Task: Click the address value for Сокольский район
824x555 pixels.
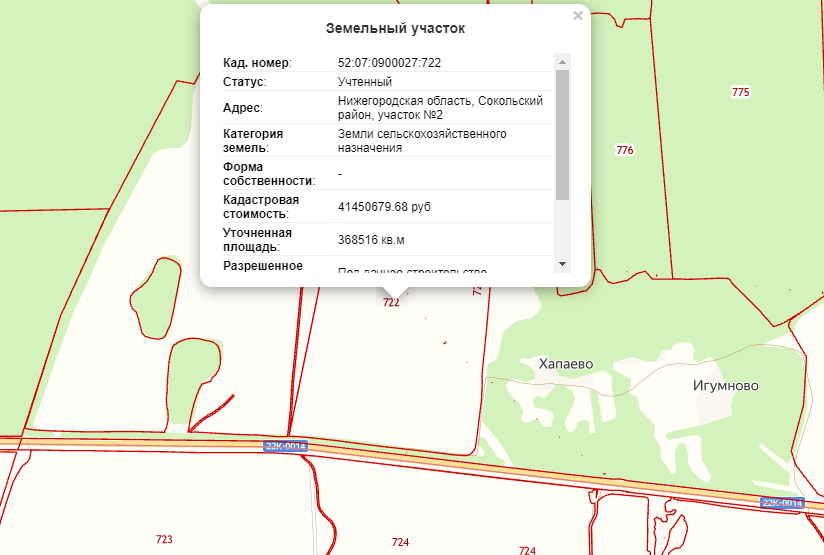Action: click(x=440, y=108)
